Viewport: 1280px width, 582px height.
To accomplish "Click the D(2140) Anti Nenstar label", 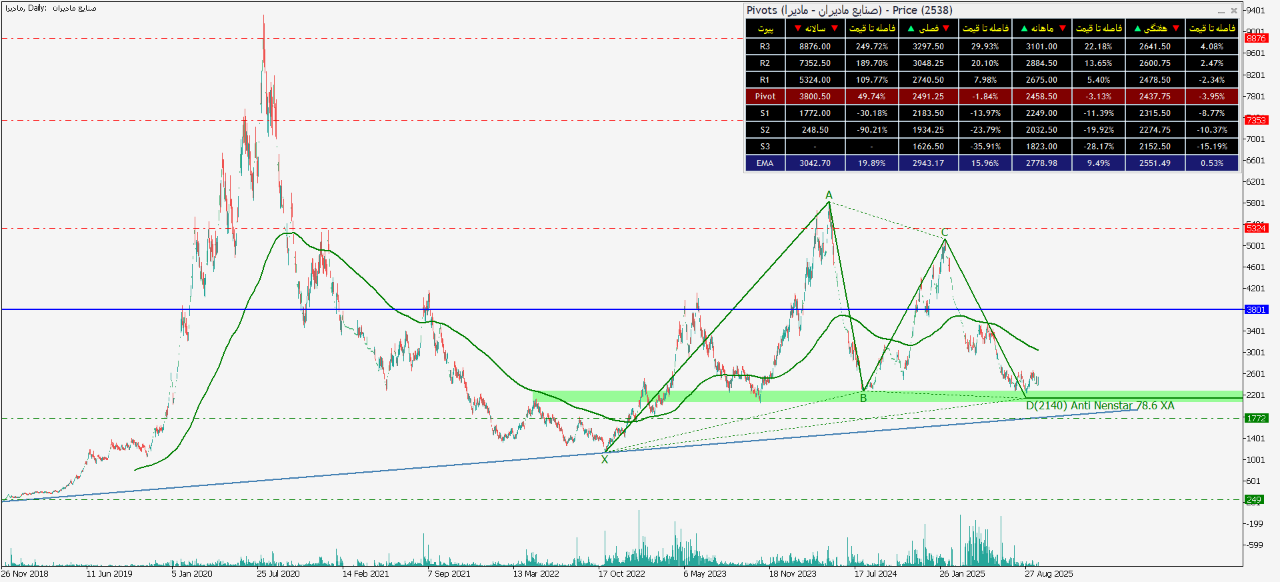I will [x=1100, y=404].
